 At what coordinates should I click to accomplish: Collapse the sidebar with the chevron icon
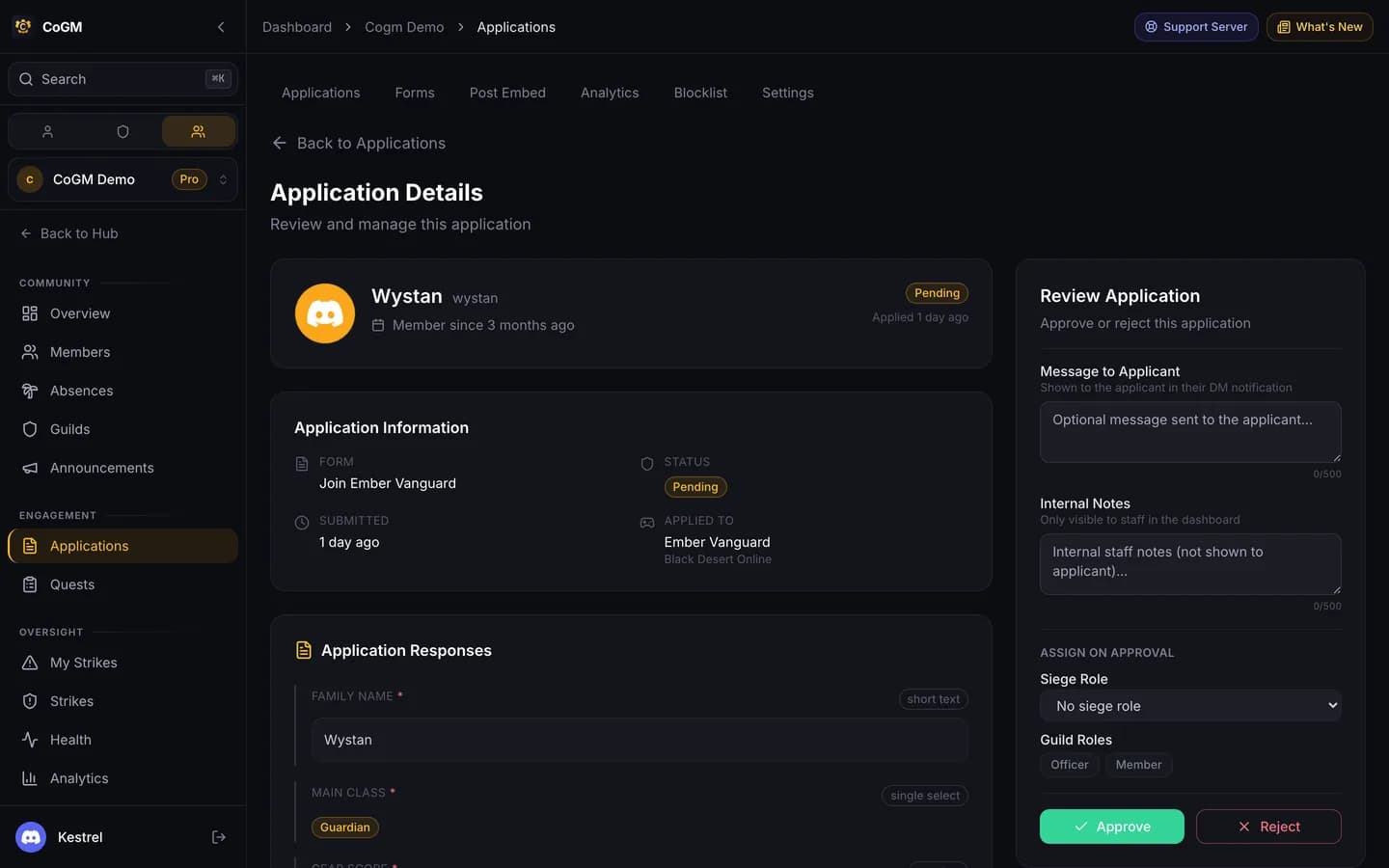point(221,27)
